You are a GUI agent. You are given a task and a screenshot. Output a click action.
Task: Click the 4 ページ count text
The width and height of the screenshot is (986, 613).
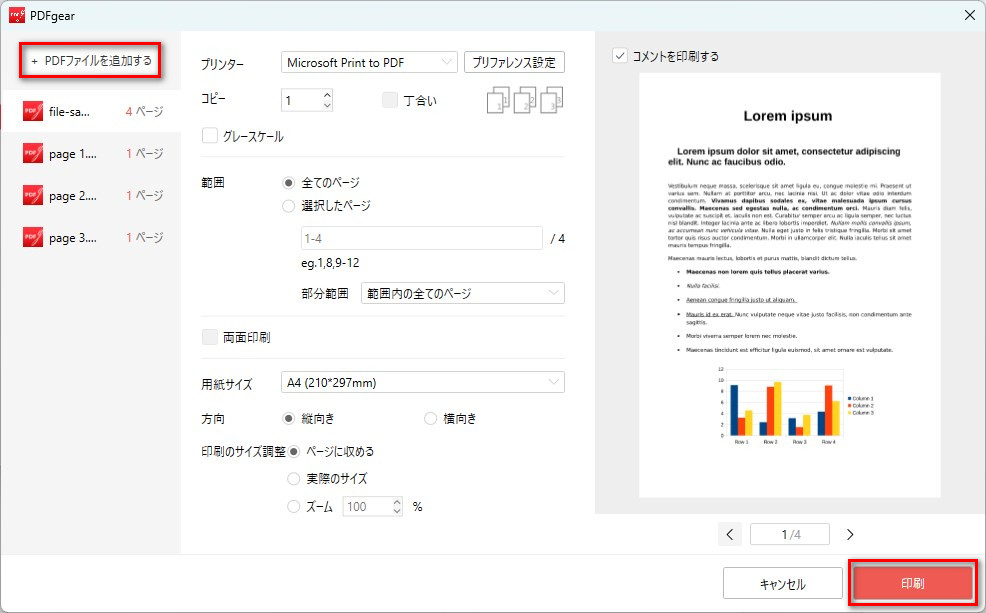(x=144, y=111)
